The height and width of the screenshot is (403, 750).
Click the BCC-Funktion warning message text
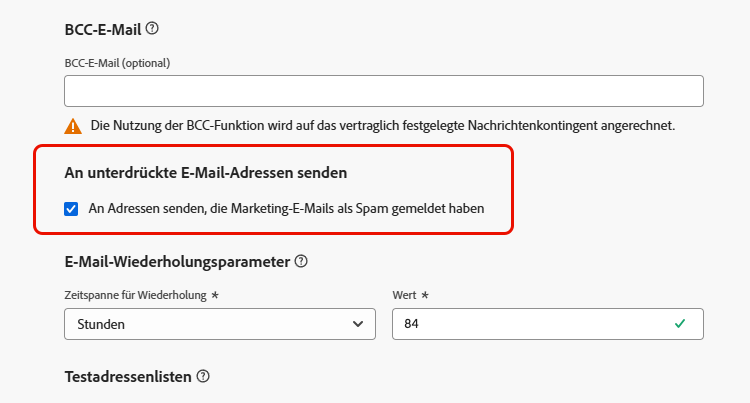pyautogui.click(x=383, y=126)
